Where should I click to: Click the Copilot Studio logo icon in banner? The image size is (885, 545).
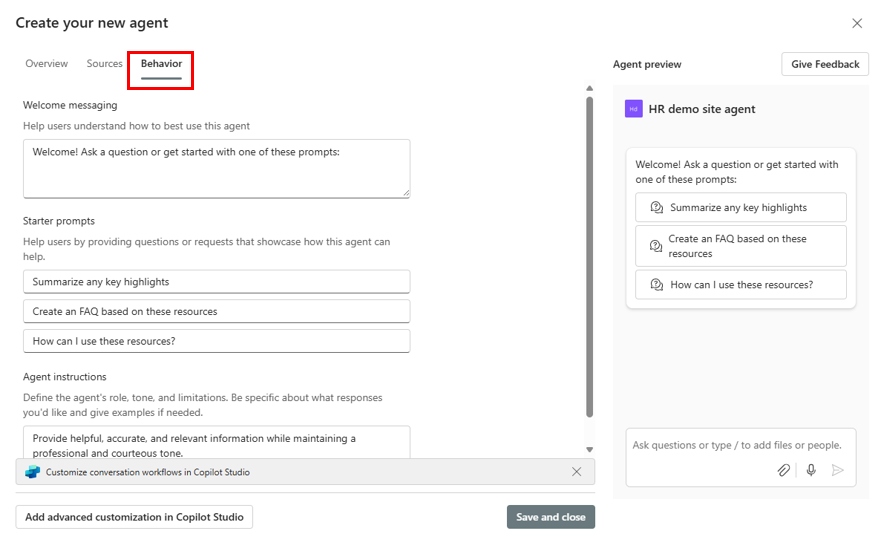33,472
